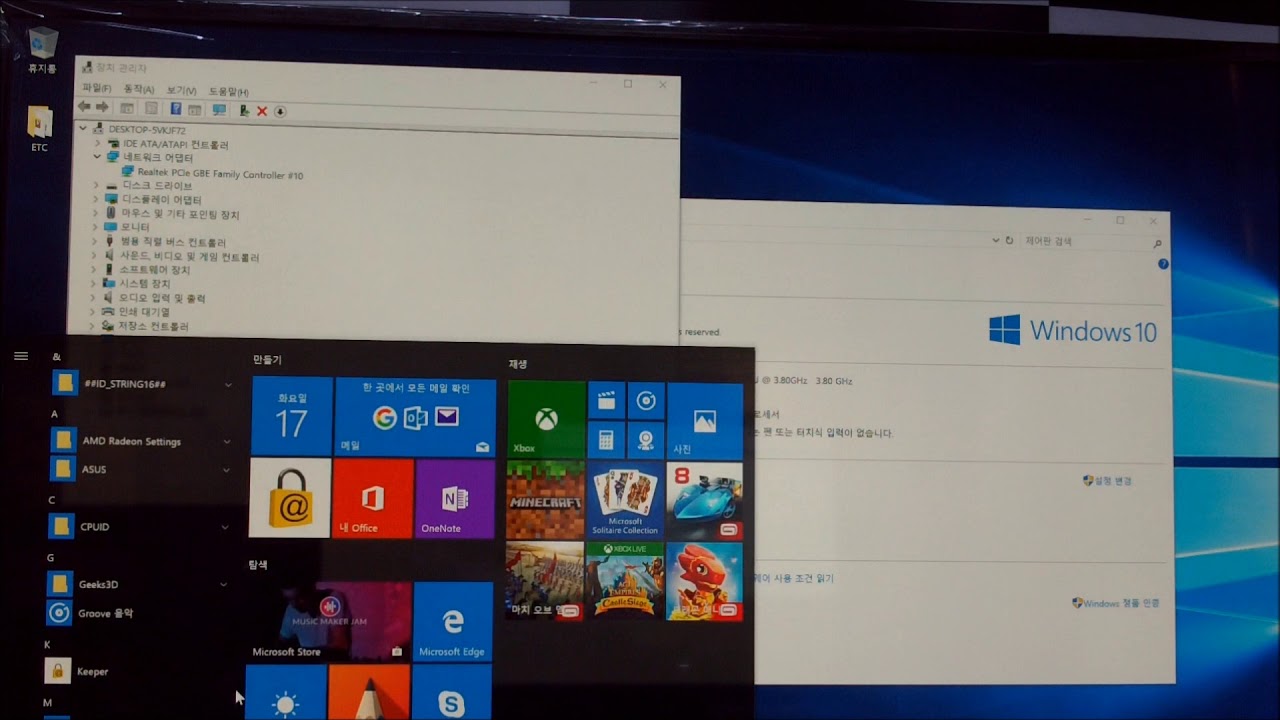Open the My Office tile
1280x720 pixels.
373,498
